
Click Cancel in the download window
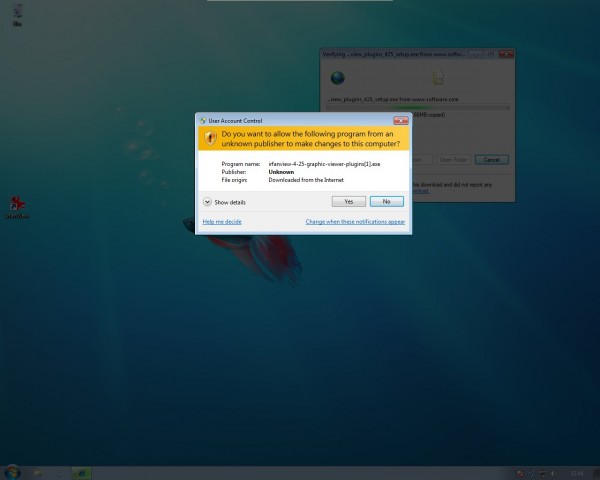point(492,160)
